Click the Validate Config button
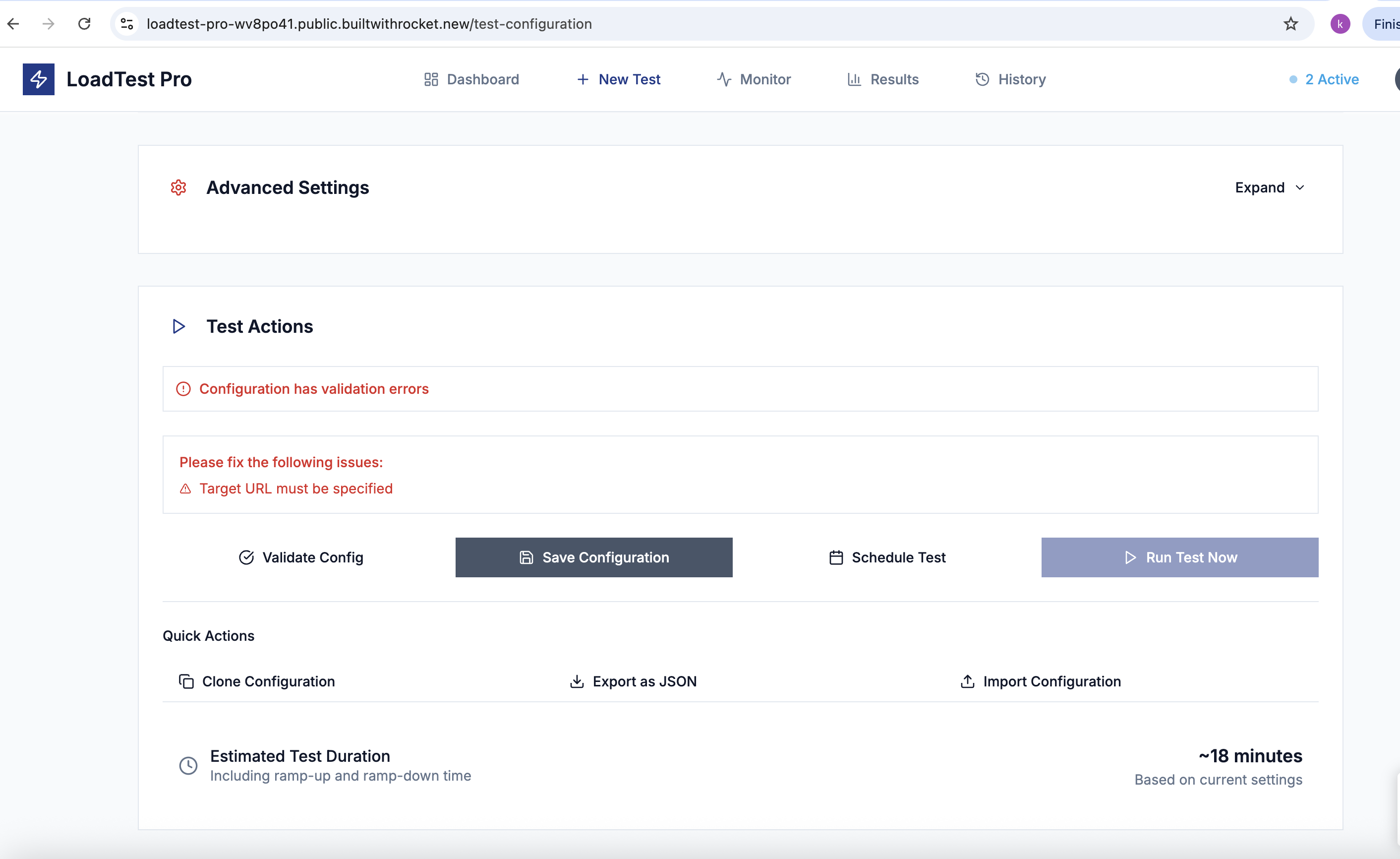The height and width of the screenshot is (859, 1400). click(300, 557)
